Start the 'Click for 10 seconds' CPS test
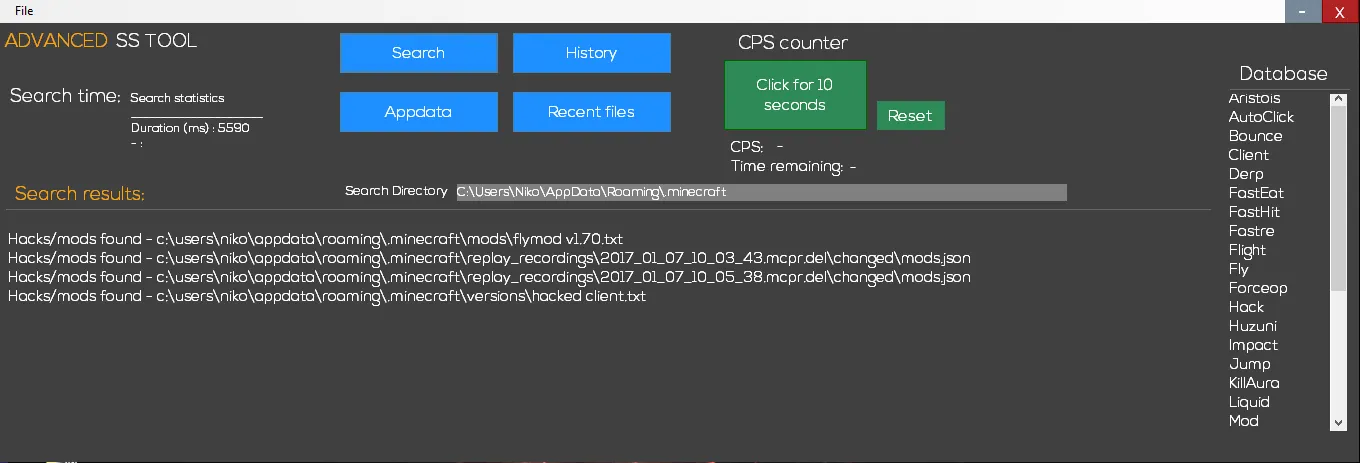Screen dimensions: 1360x463 coord(795,95)
